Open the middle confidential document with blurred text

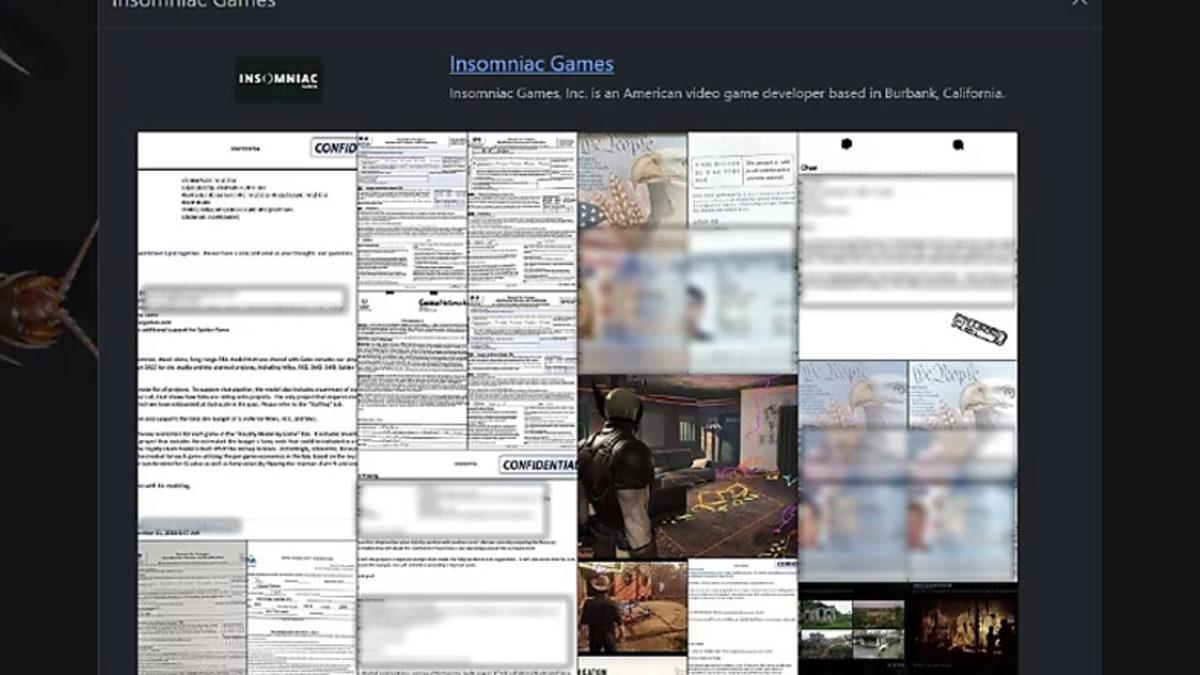point(467,560)
